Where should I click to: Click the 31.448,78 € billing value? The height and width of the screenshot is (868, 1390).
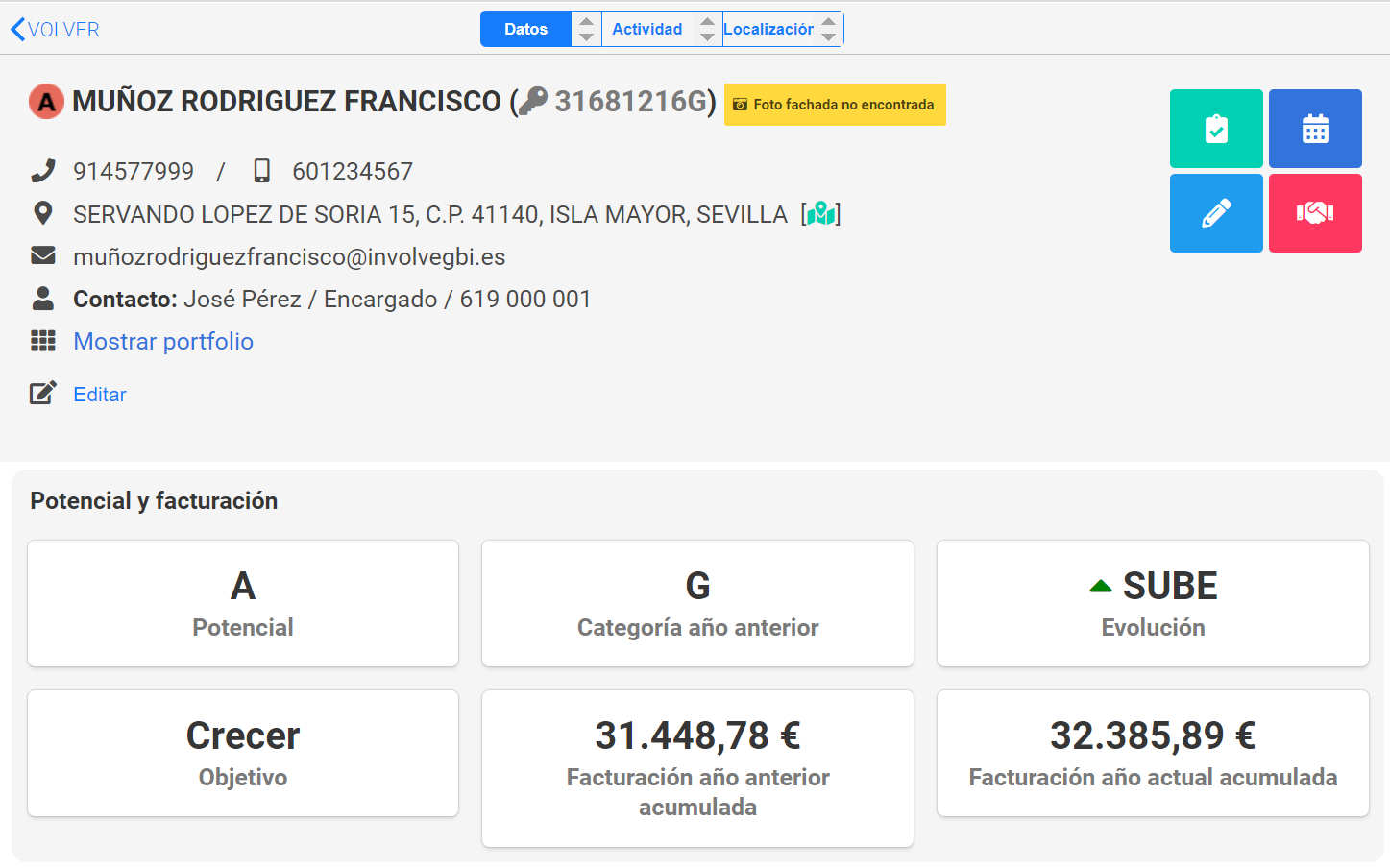coord(697,736)
